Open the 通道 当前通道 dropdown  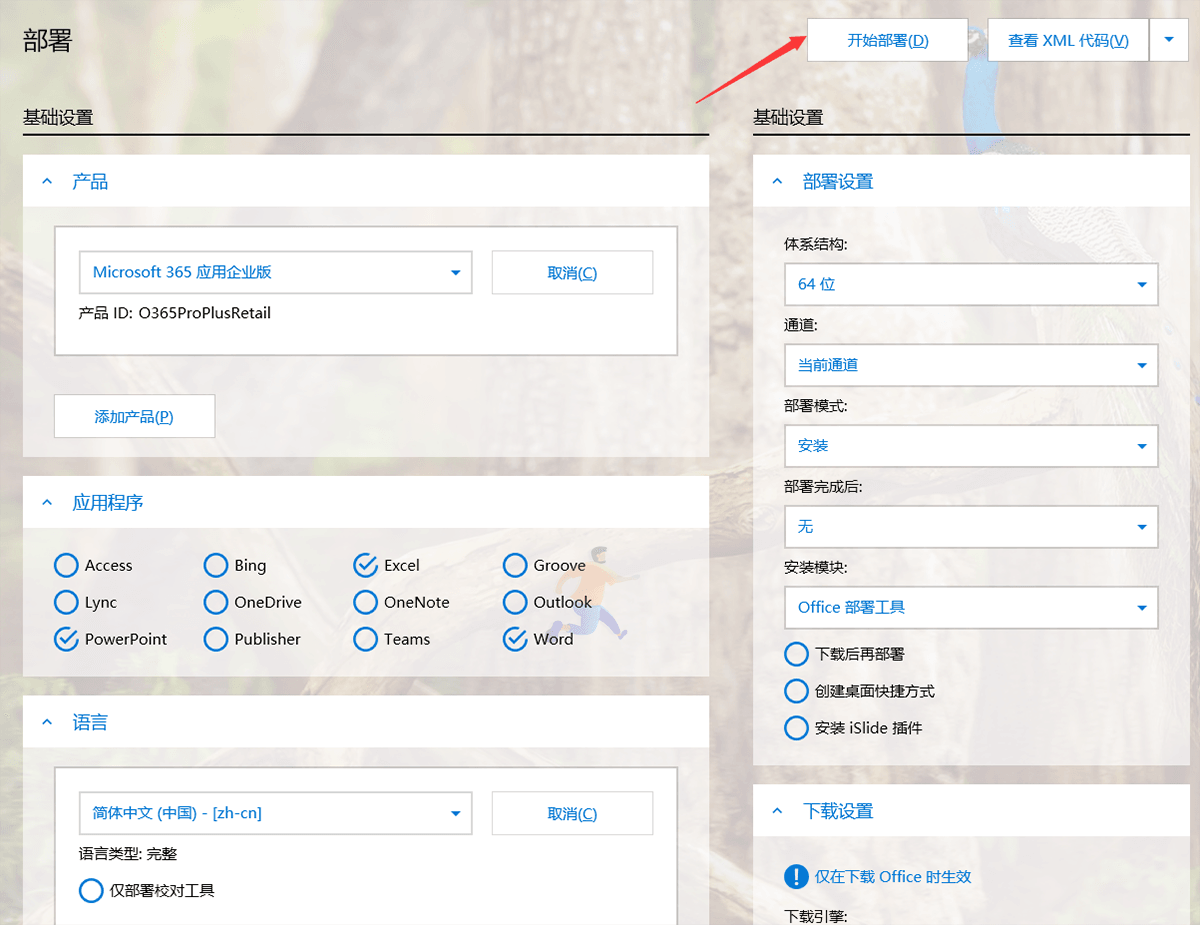click(971, 365)
